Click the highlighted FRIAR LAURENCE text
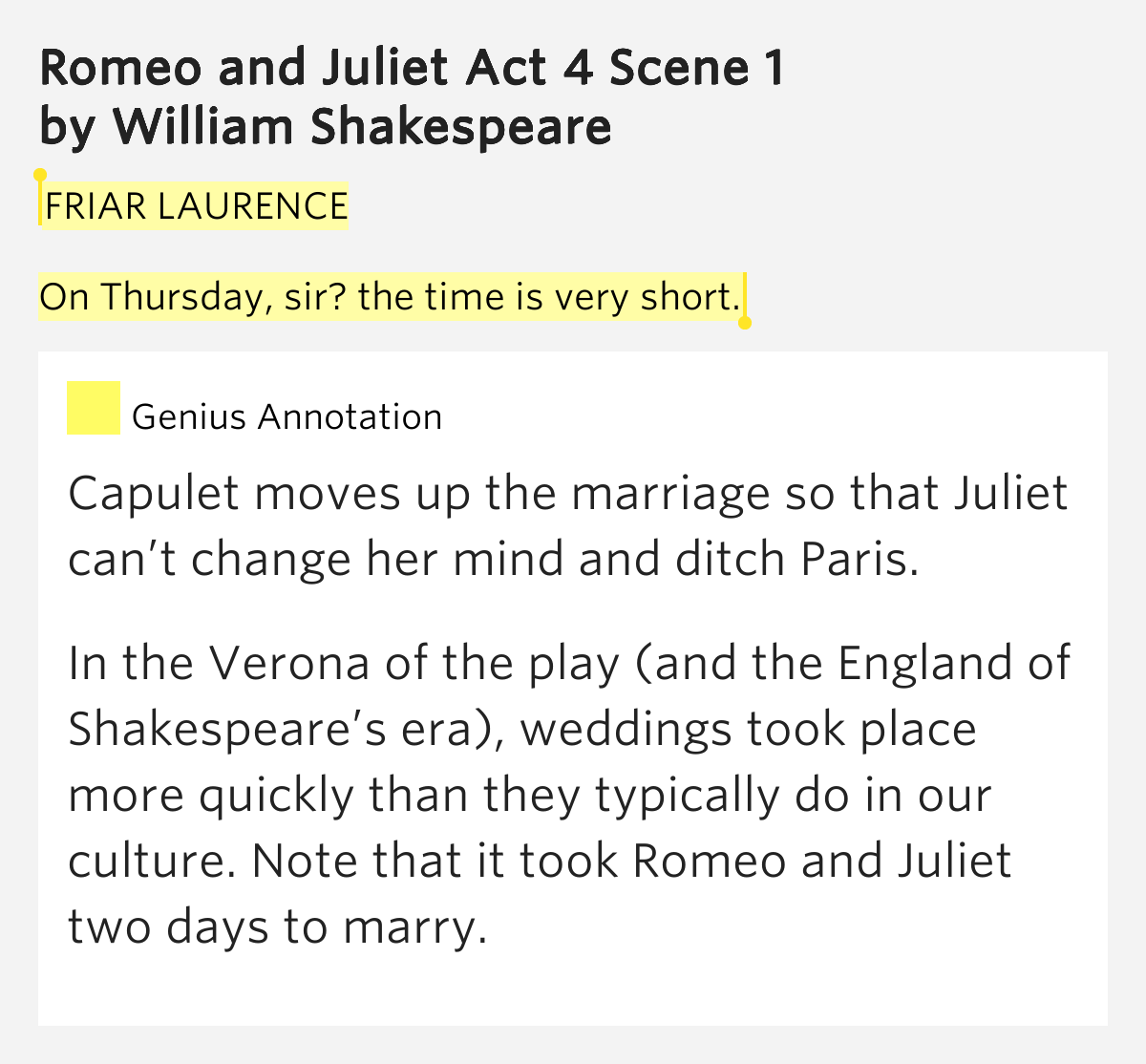Screen dimensions: 1146x1064 coord(197,206)
